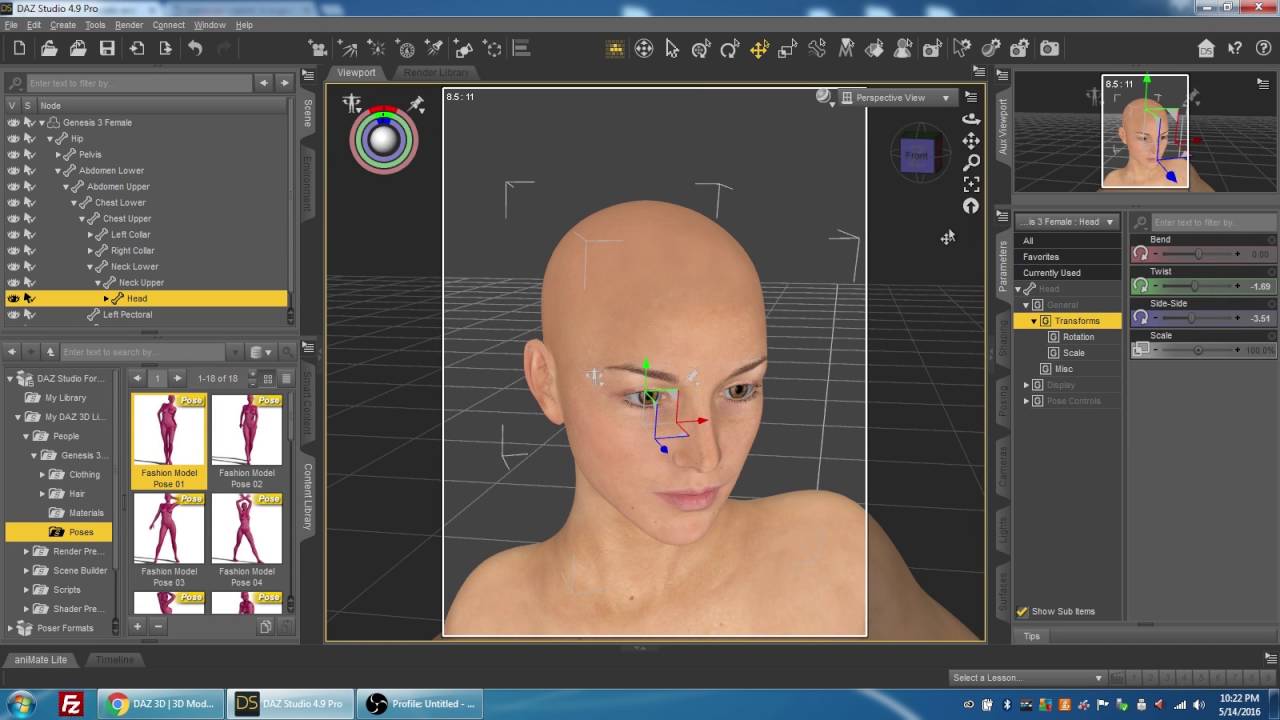Select the Universal tool (yellow cross arrows)
1280x720 pixels.
[759, 48]
